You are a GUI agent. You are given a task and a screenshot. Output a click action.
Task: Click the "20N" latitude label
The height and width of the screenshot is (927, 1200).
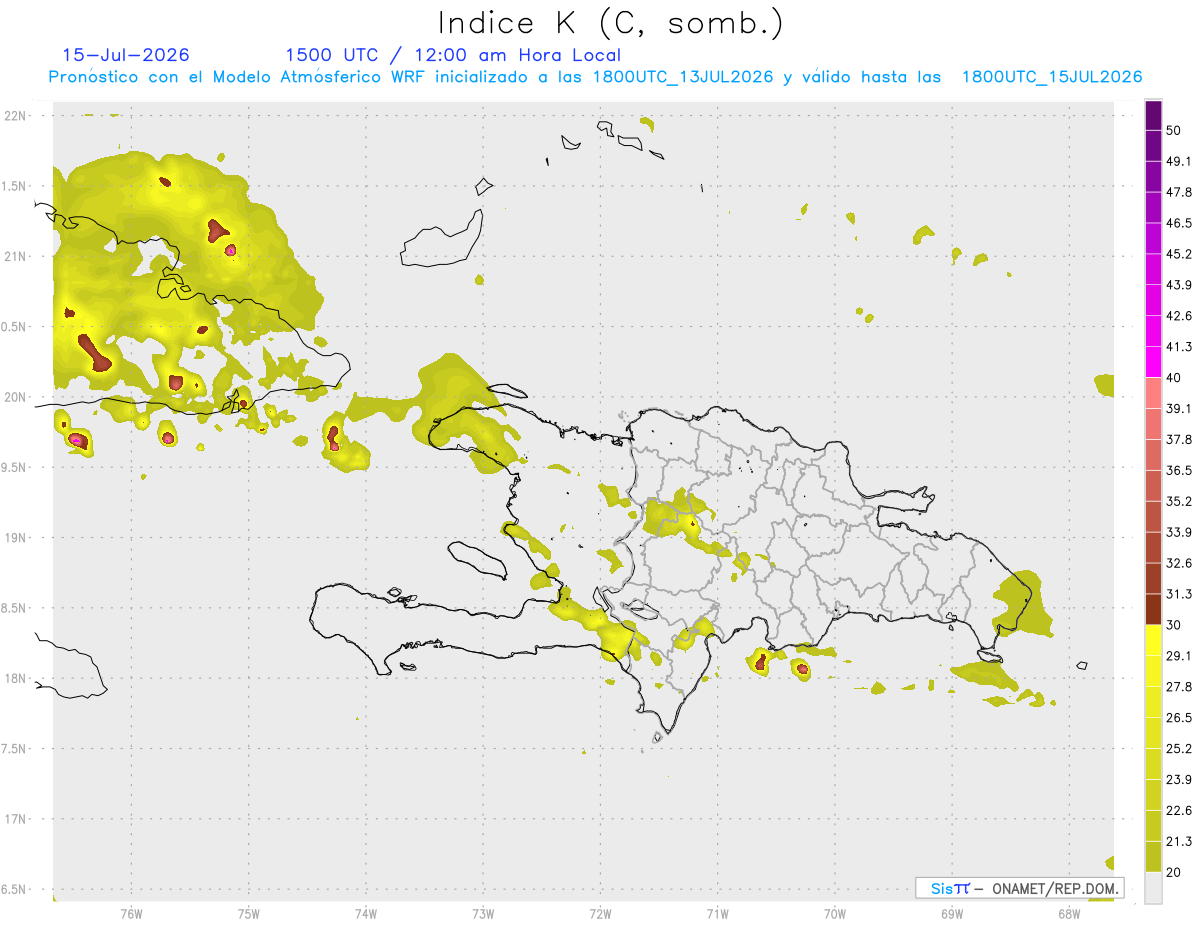(15, 397)
